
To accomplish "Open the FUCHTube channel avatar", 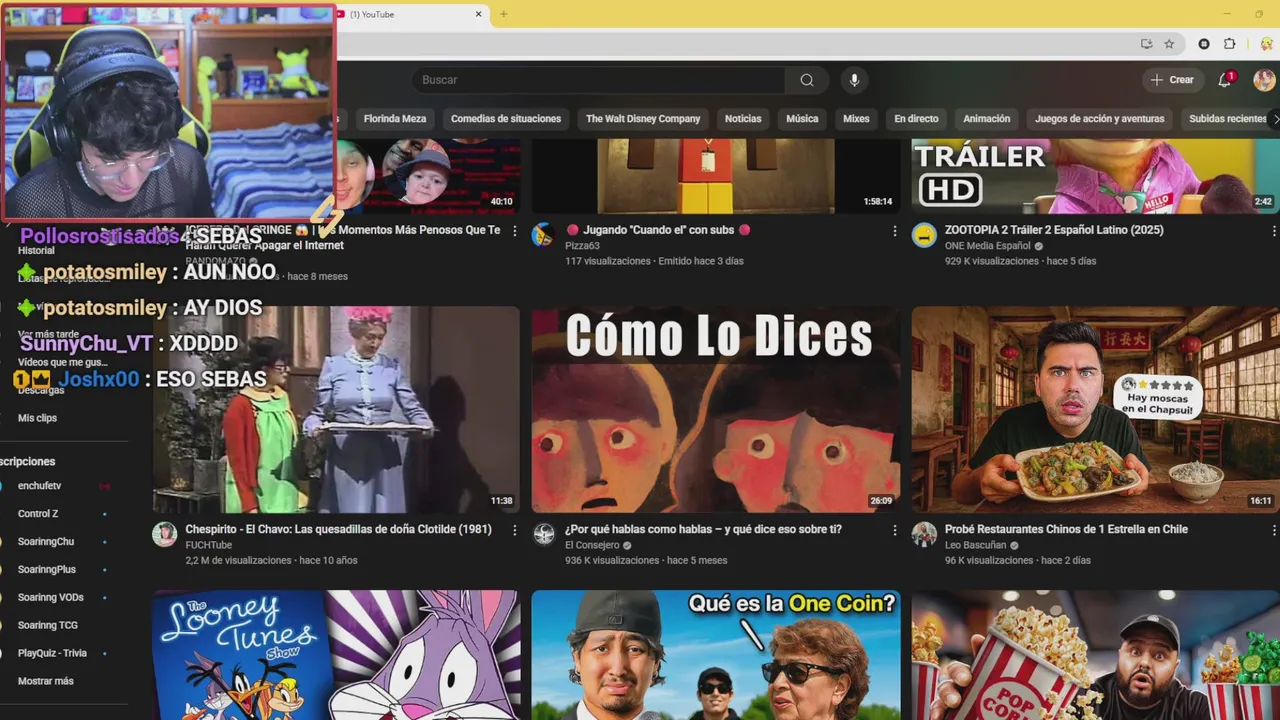I will [164, 534].
